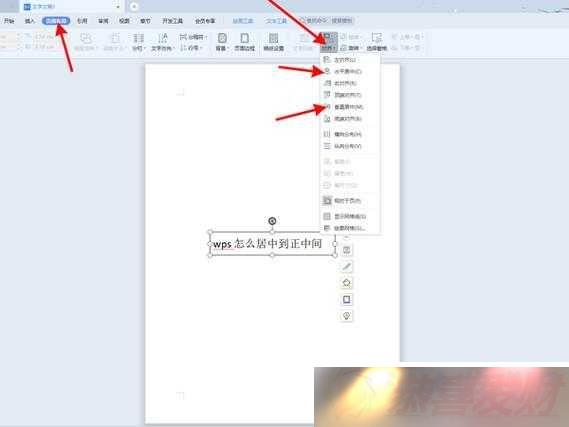Screen dimensions: 569x427
Task: Expand the 背景 background dropdown
Action: pyautogui.click(x=222, y=42)
